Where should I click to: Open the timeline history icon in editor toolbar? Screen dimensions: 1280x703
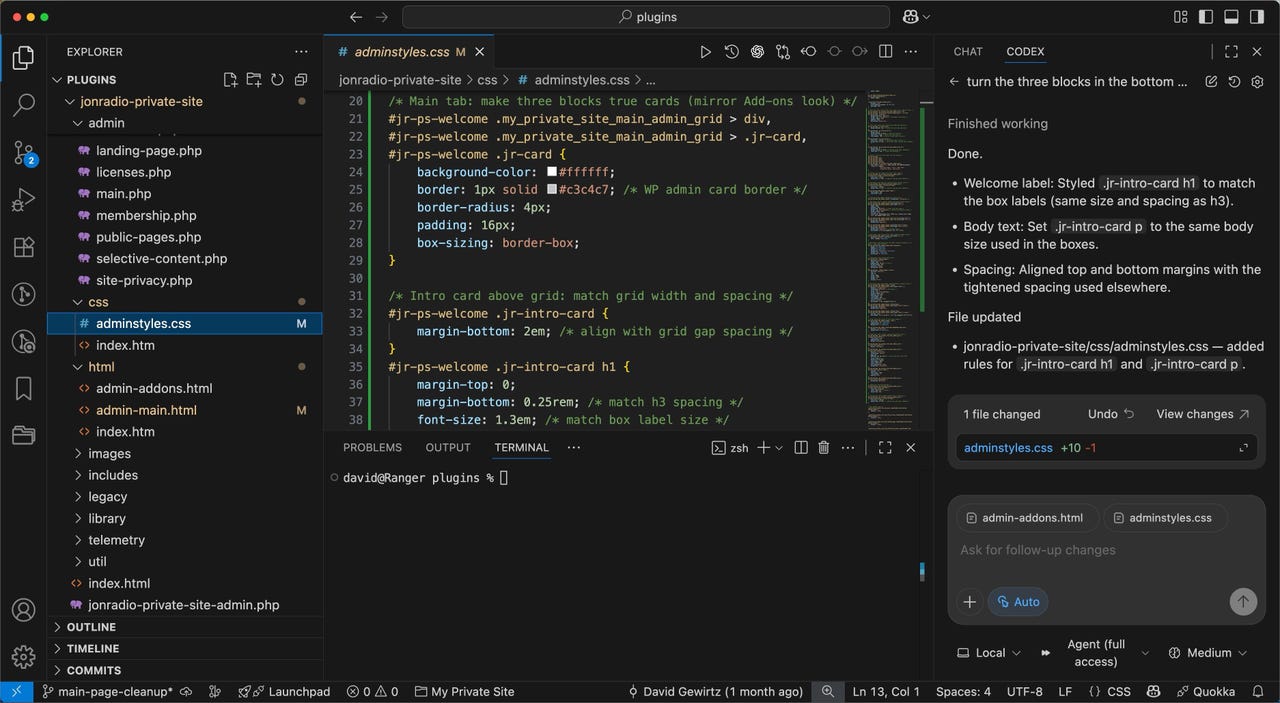pos(731,52)
